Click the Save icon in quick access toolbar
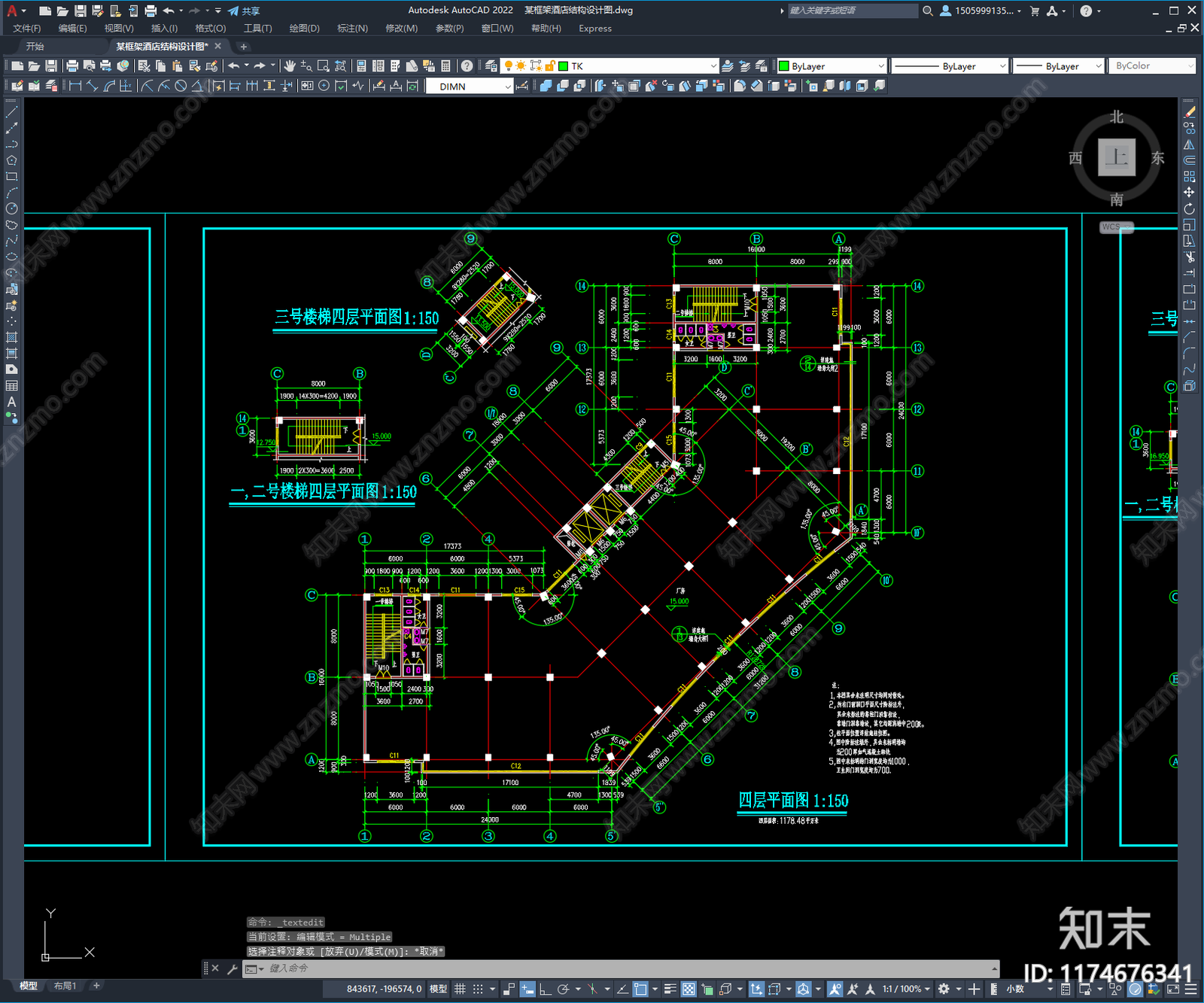 pyautogui.click(x=80, y=11)
